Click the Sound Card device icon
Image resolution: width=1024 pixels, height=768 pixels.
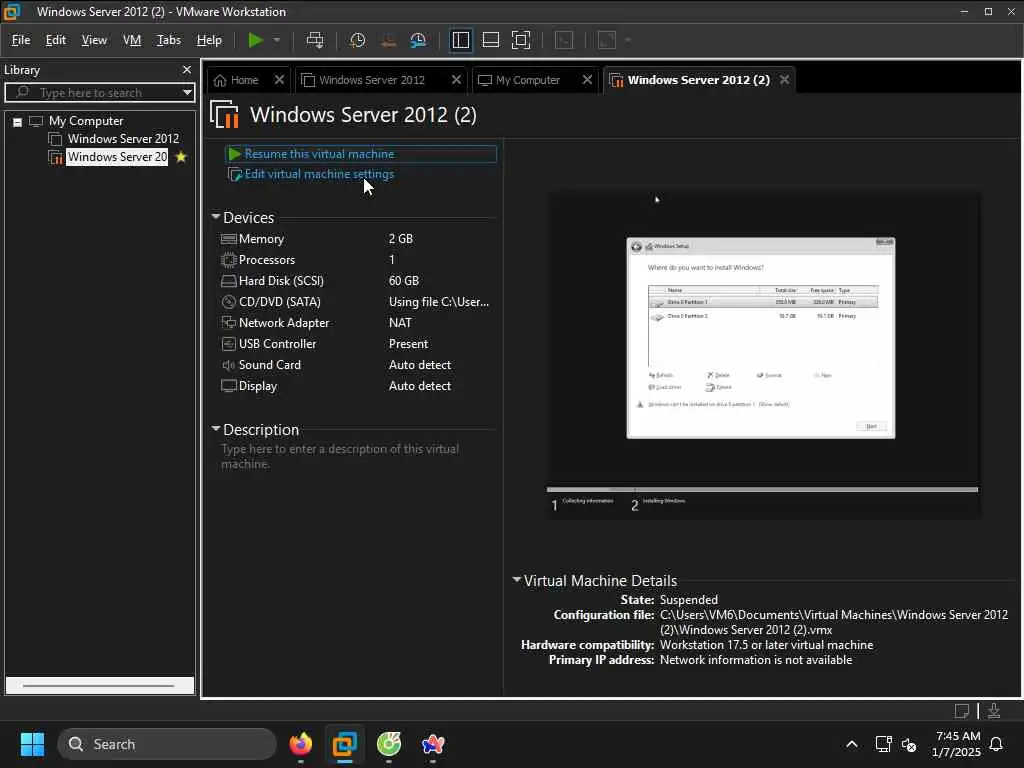pos(229,365)
